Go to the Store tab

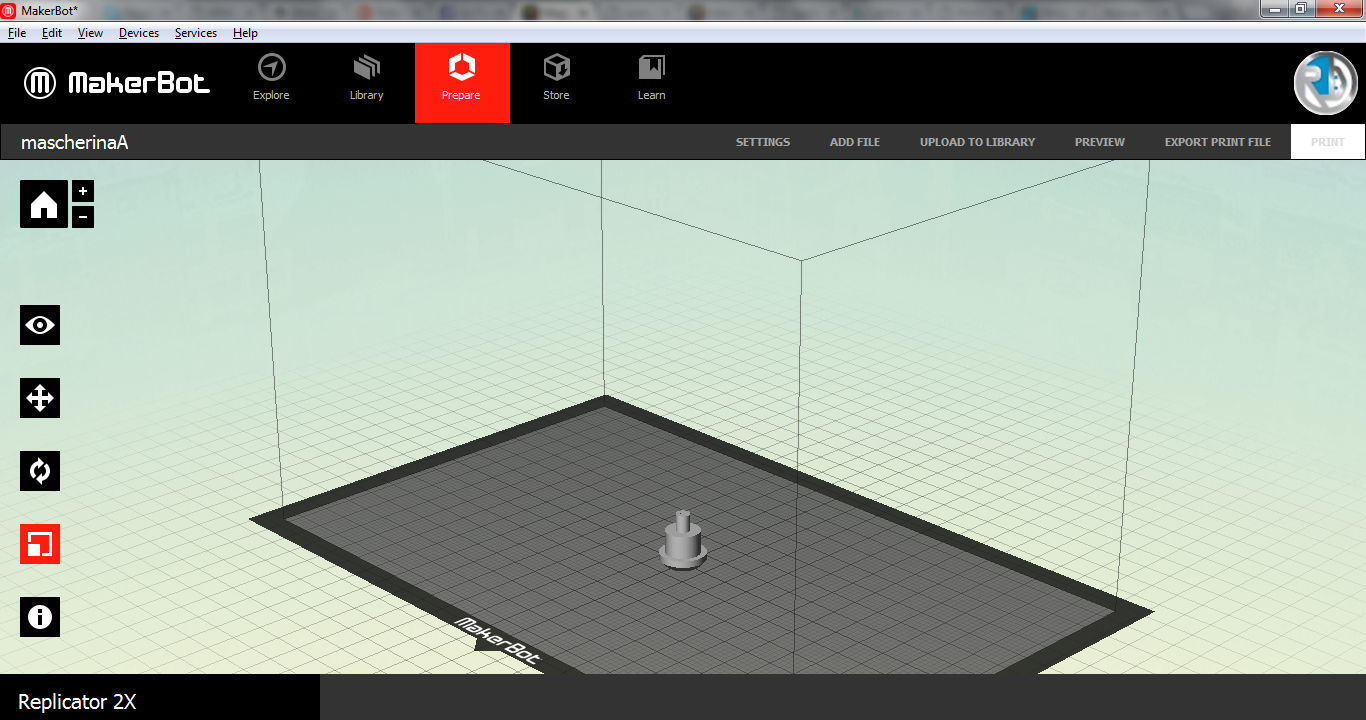[x=557, y=78]
